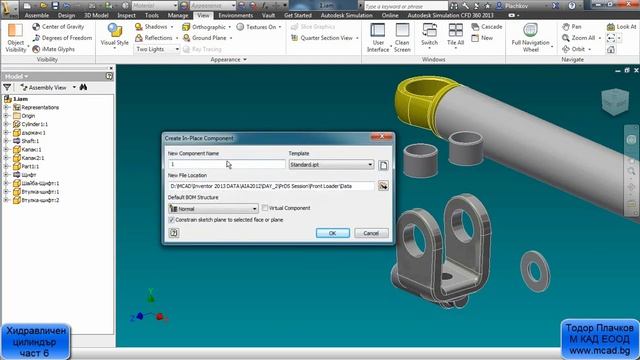Click the Reflections icon
Screen dimensions: 640x360
(x=139, y=38)
